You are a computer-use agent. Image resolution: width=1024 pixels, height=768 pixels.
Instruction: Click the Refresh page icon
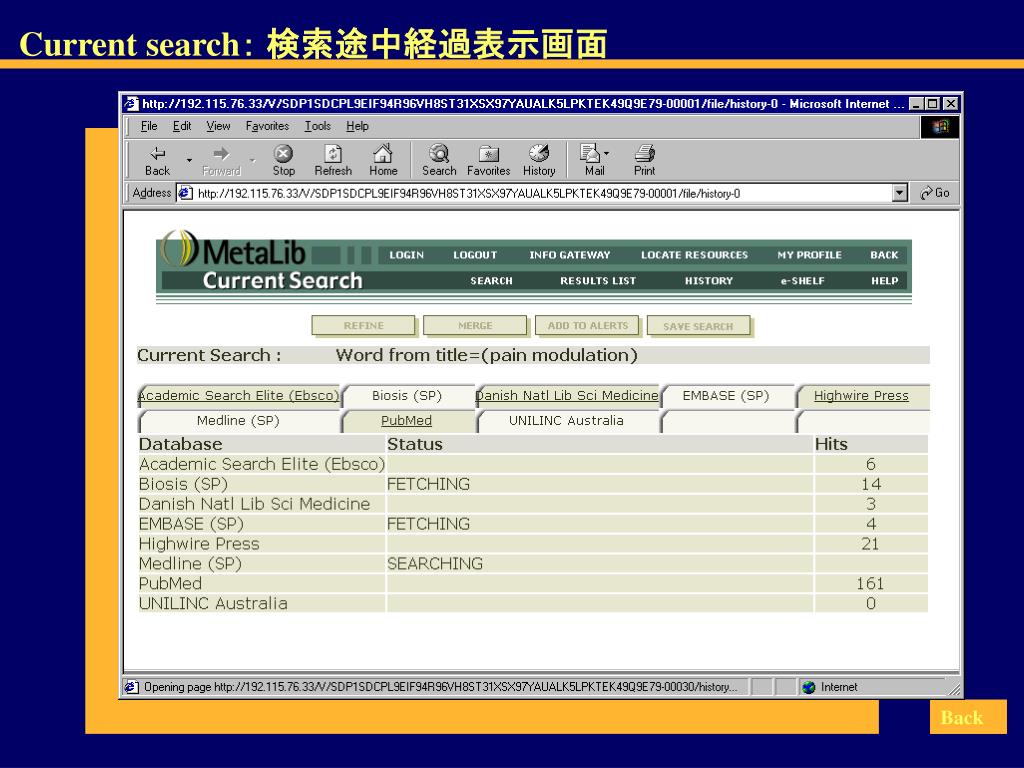333,153
